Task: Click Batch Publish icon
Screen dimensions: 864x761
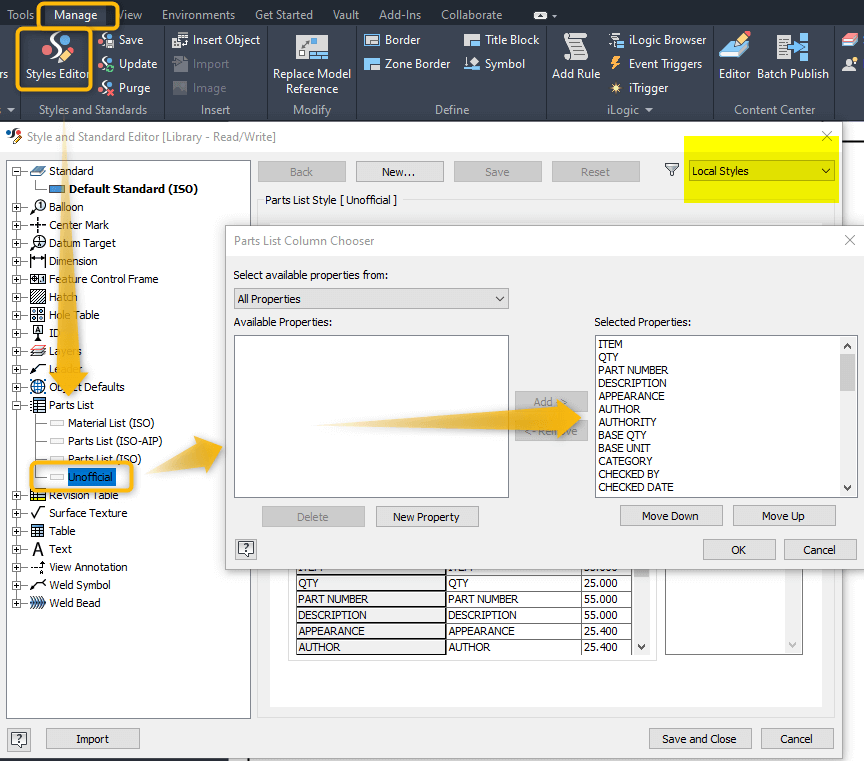Action: point(792,47)
